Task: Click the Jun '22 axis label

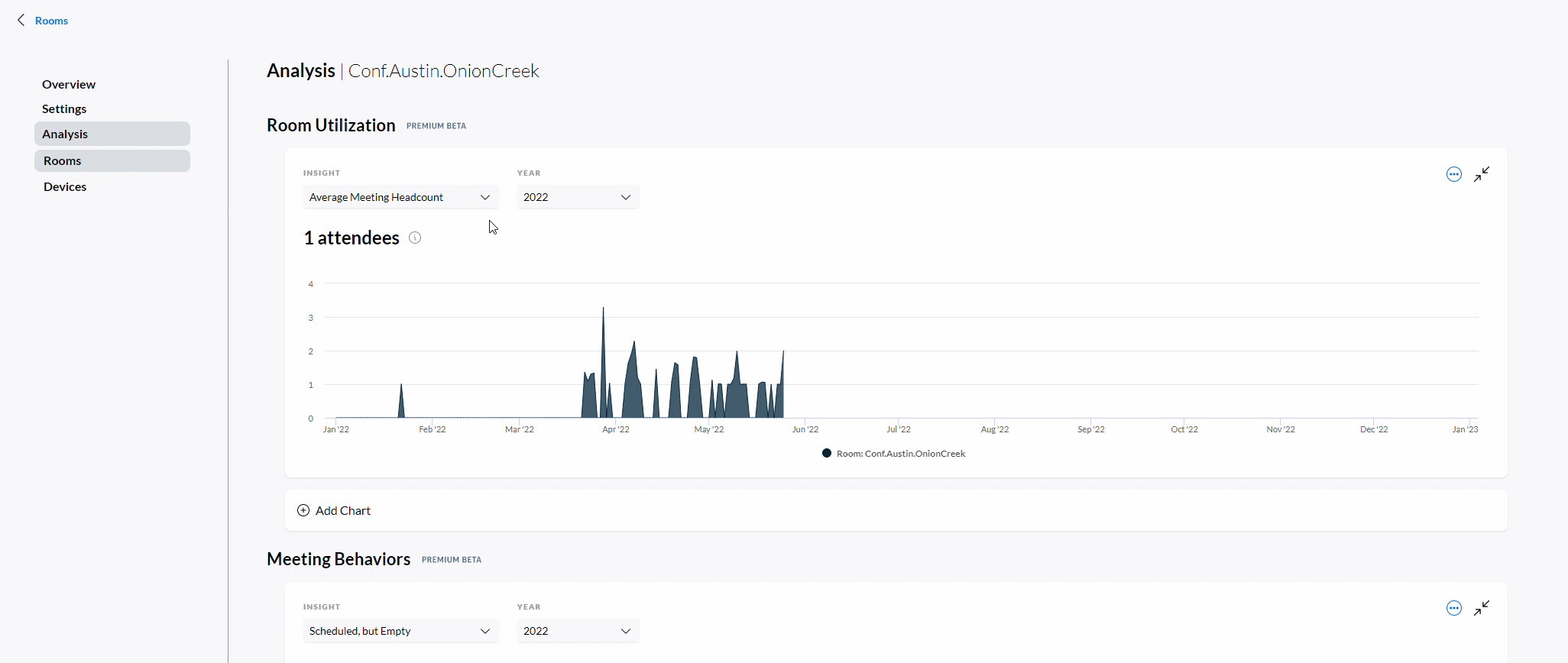Action: pos(805,429)
